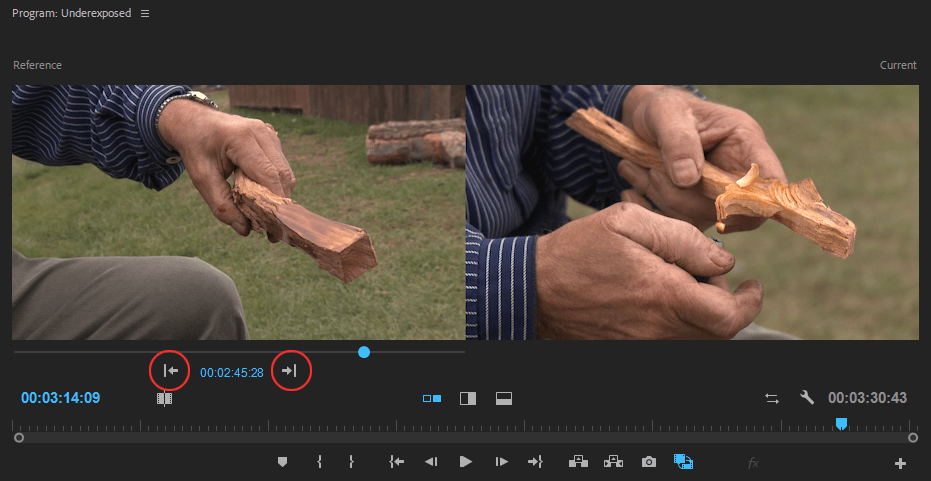Select horizontal split comparison view
This screenshot has width=931, height=481.
click(504, 398)
